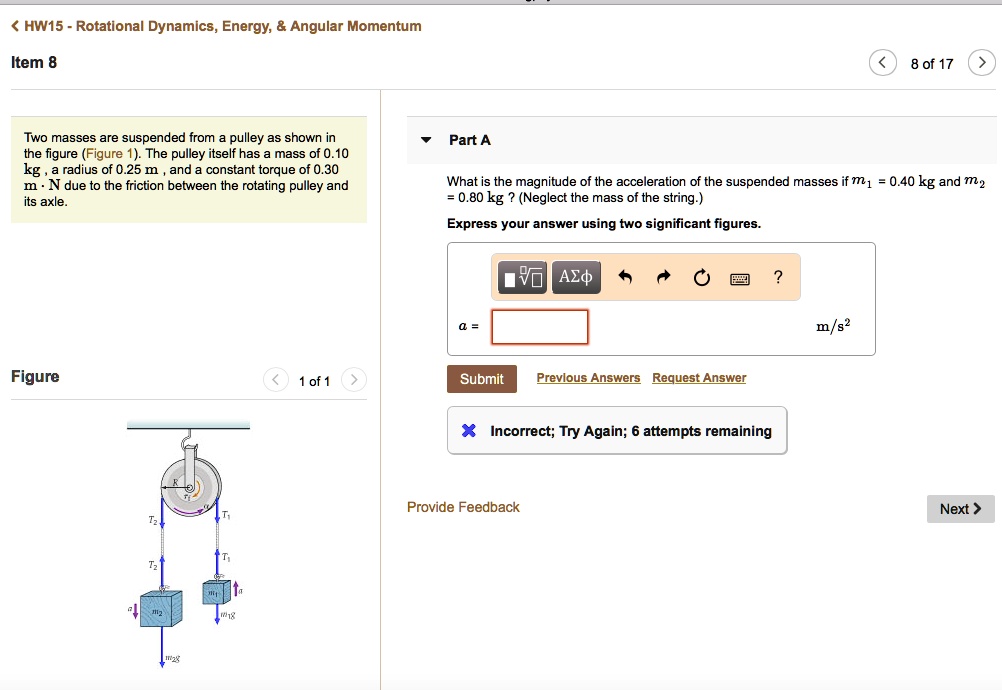Click Request Answer

coord(700,377)
